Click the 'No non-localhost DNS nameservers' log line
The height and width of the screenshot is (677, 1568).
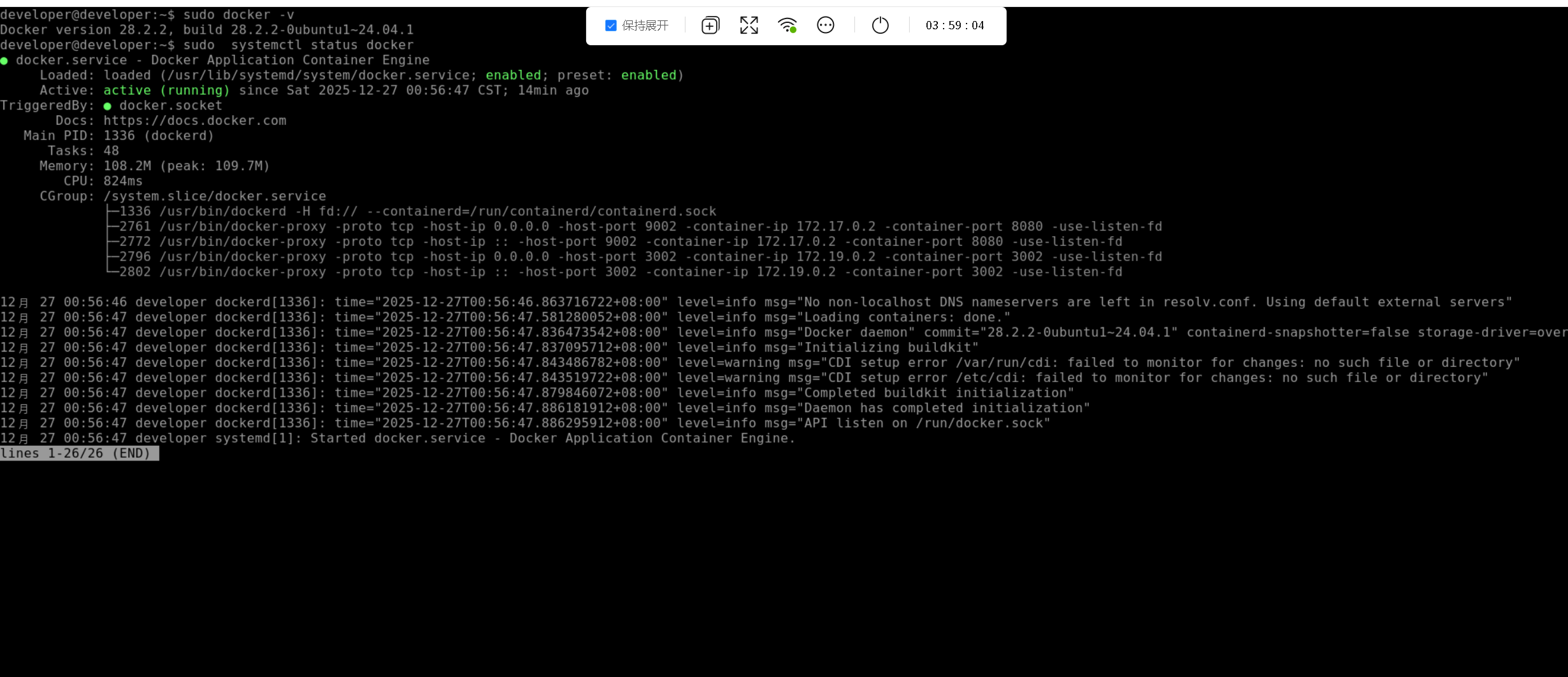click(x=756, y=303)
